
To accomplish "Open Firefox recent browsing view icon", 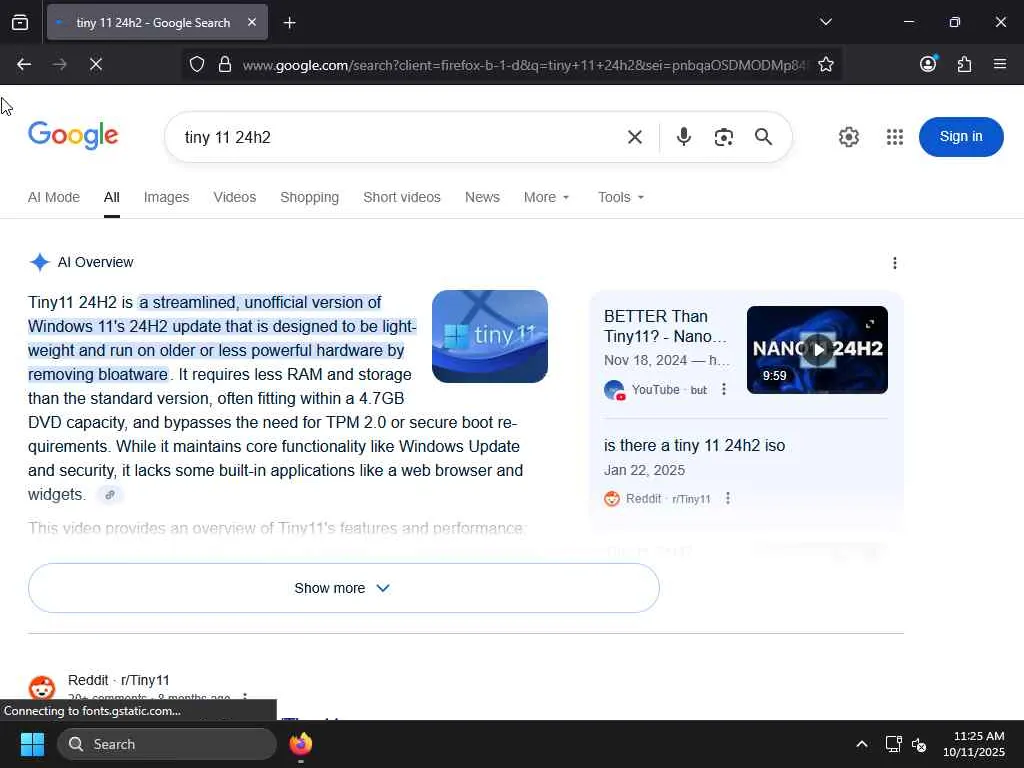I will 20,23.
